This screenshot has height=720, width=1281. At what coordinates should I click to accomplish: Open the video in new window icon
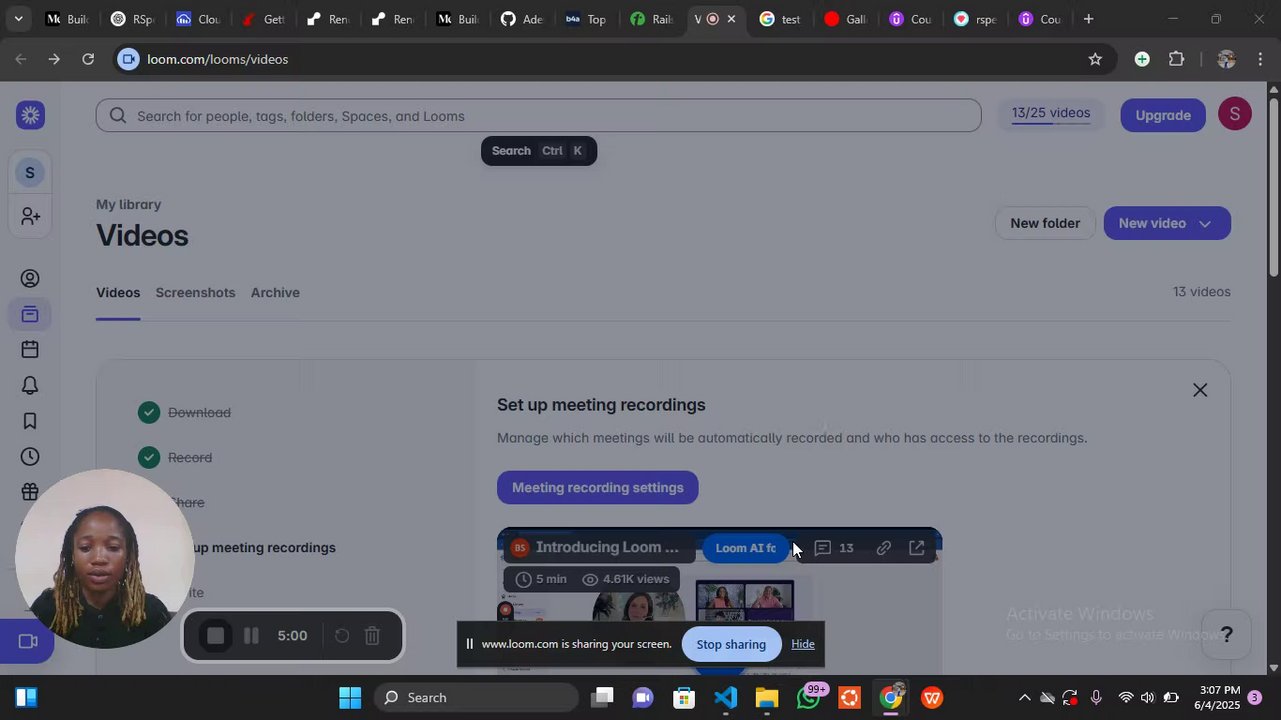pyautogui.click(x=917, y=548)
